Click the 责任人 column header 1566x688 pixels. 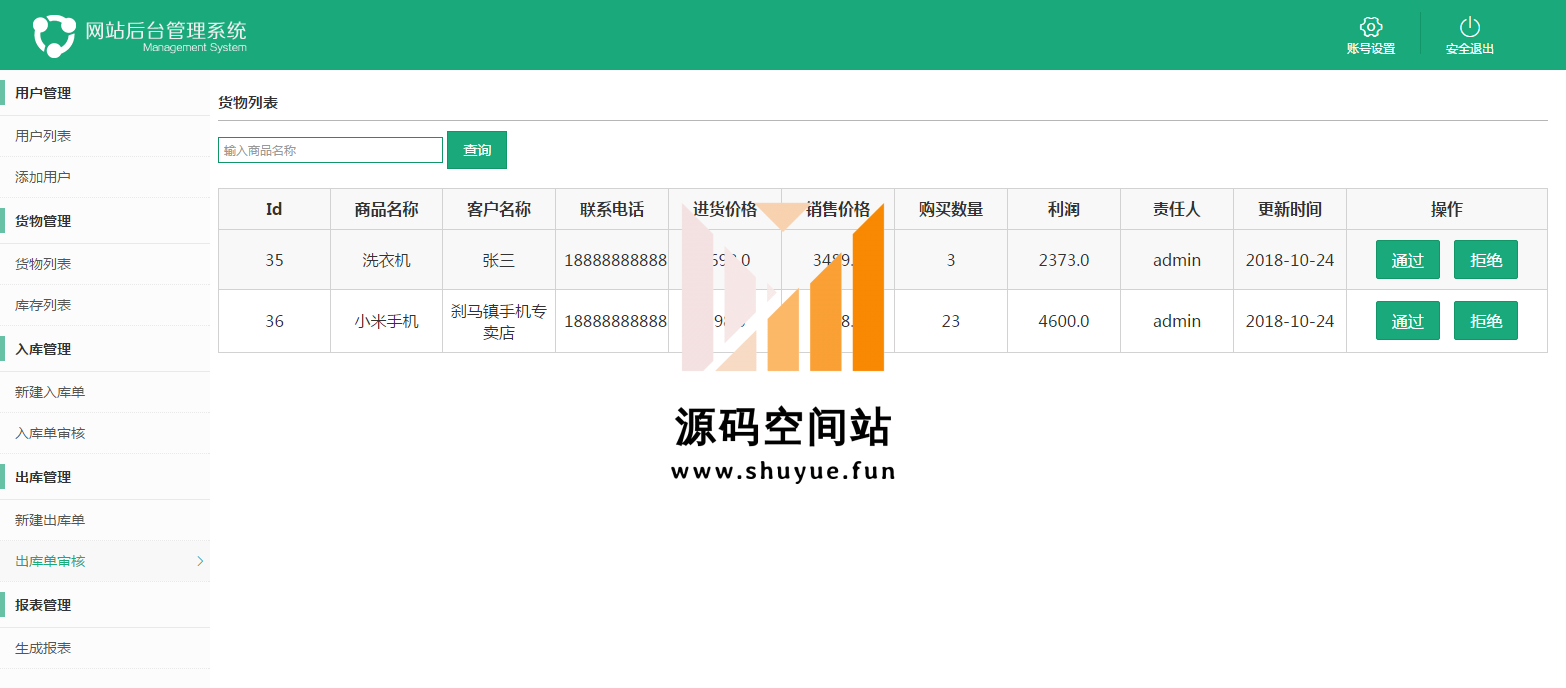point(1177,209)
